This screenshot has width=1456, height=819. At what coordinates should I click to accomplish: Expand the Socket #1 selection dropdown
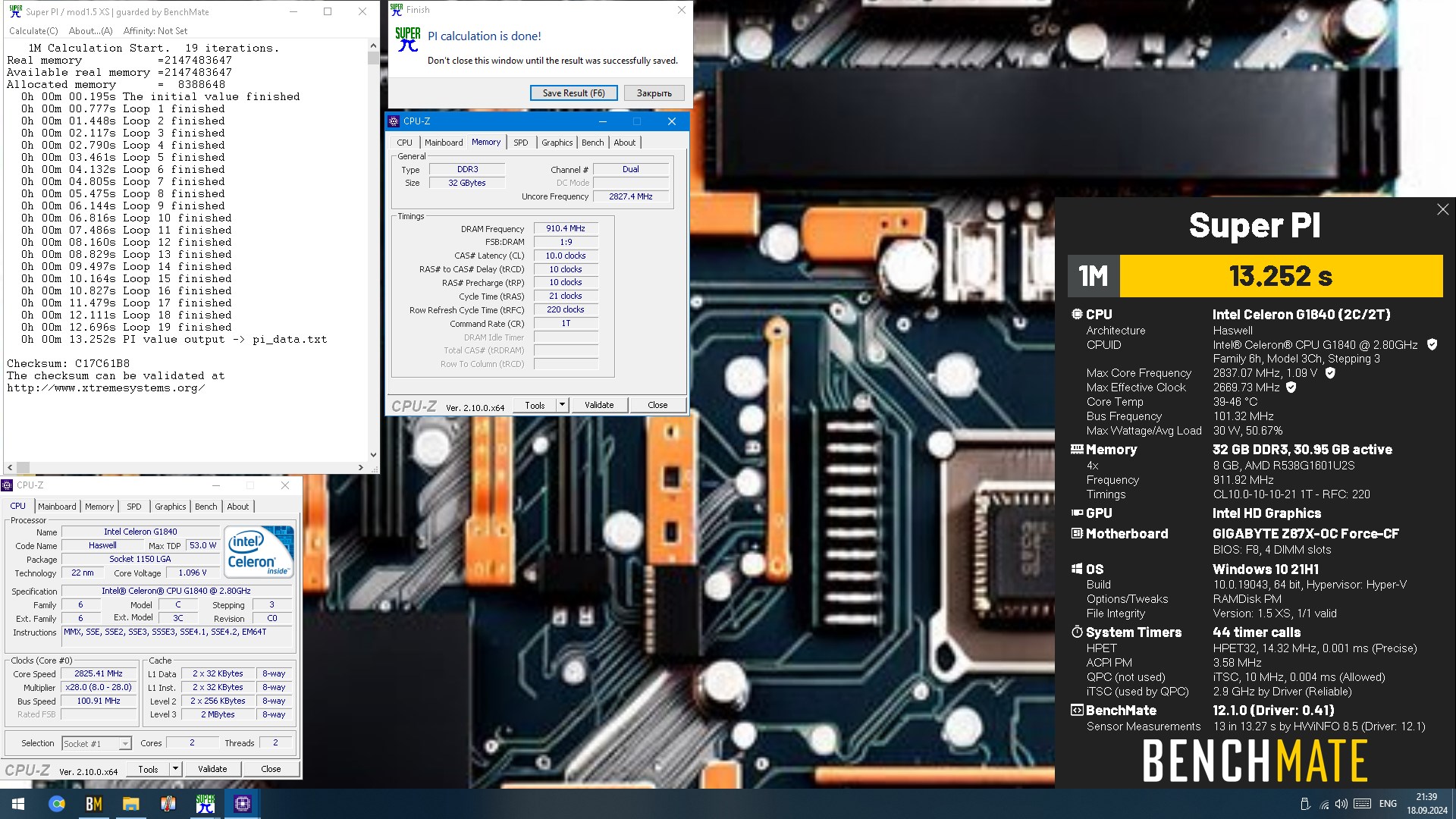click(x=125, y=744)
